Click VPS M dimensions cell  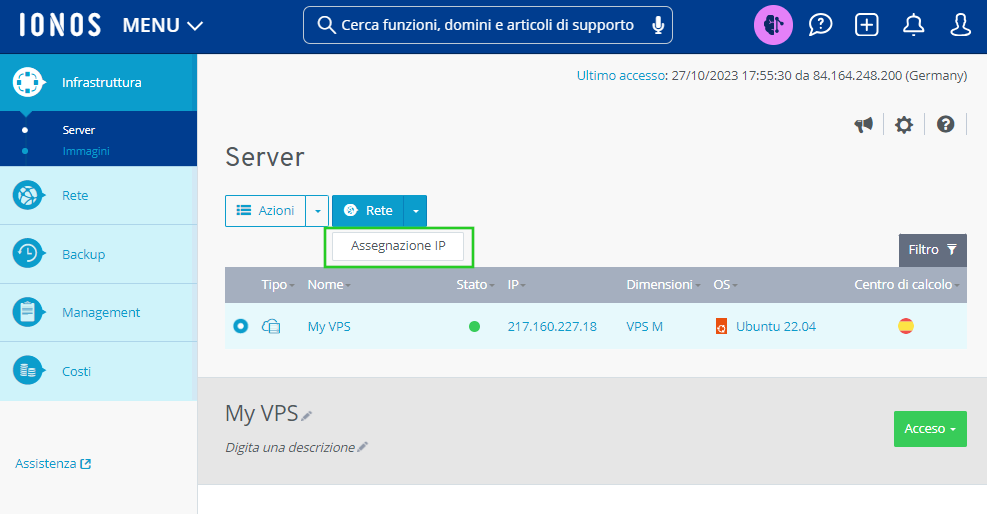click(x=644, y=327)
